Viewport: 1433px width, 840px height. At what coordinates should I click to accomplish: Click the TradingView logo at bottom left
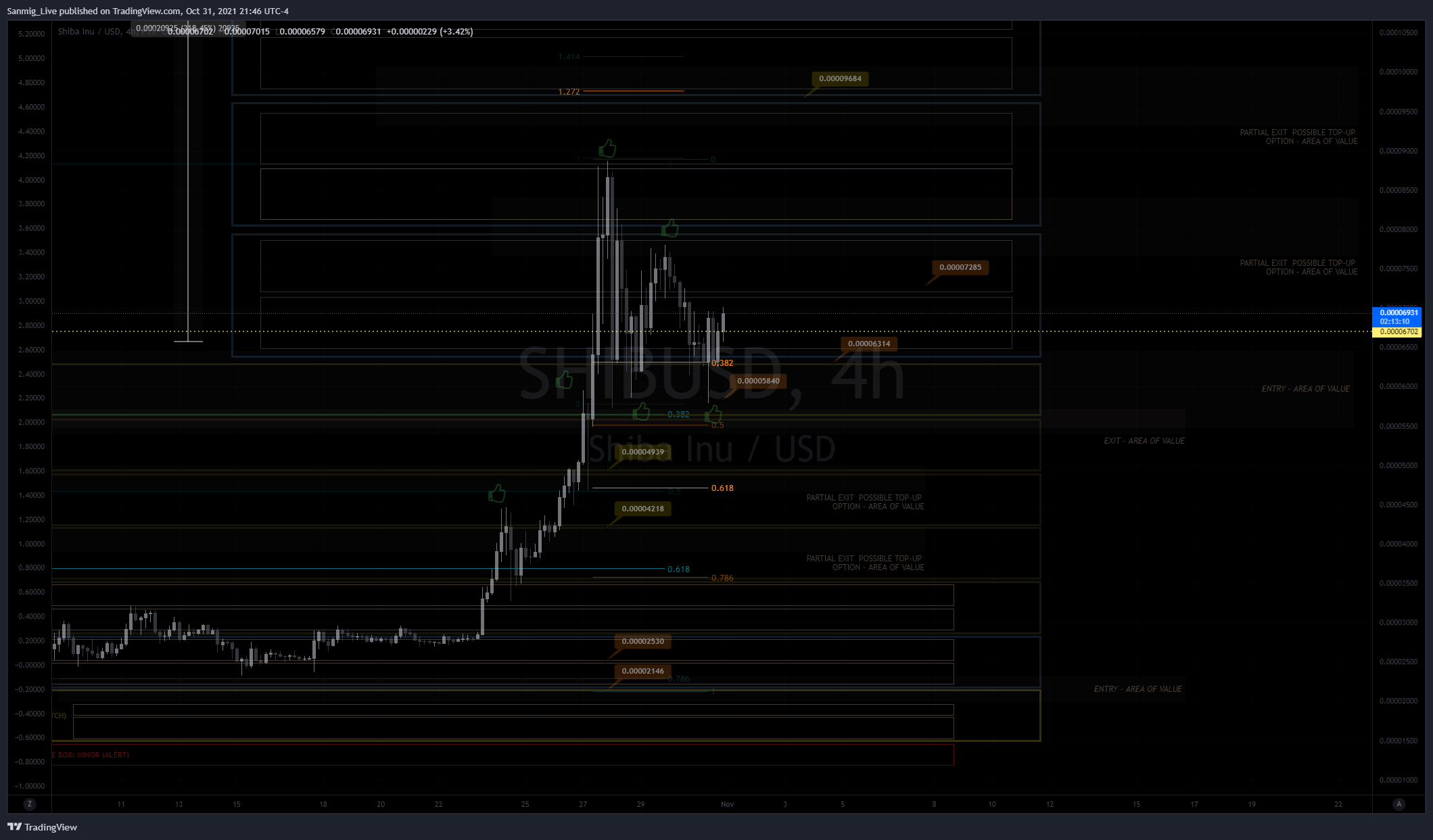tap(42, 826)
